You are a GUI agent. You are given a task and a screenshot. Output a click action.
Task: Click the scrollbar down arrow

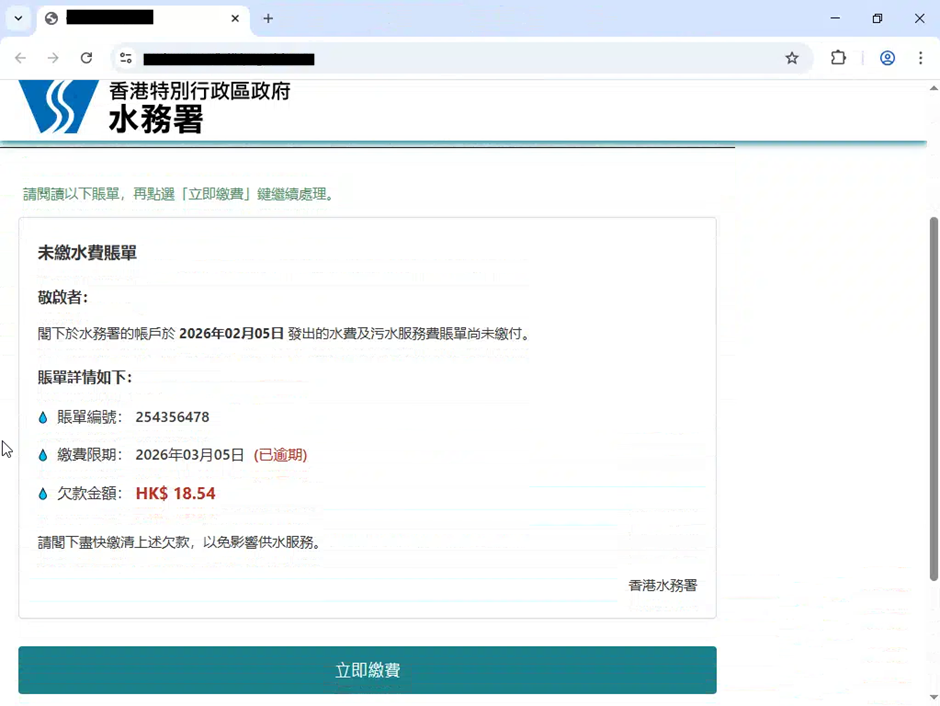pyautogui.click(x=934, y=697)
